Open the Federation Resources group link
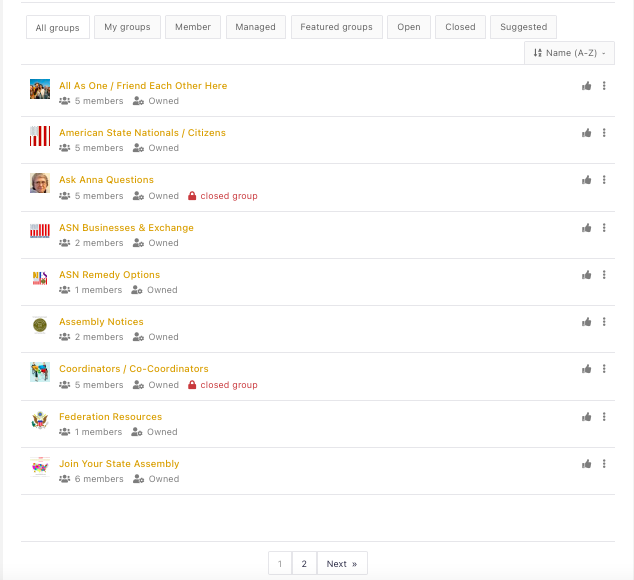This screenshot has width=634, height=580. 110,417
